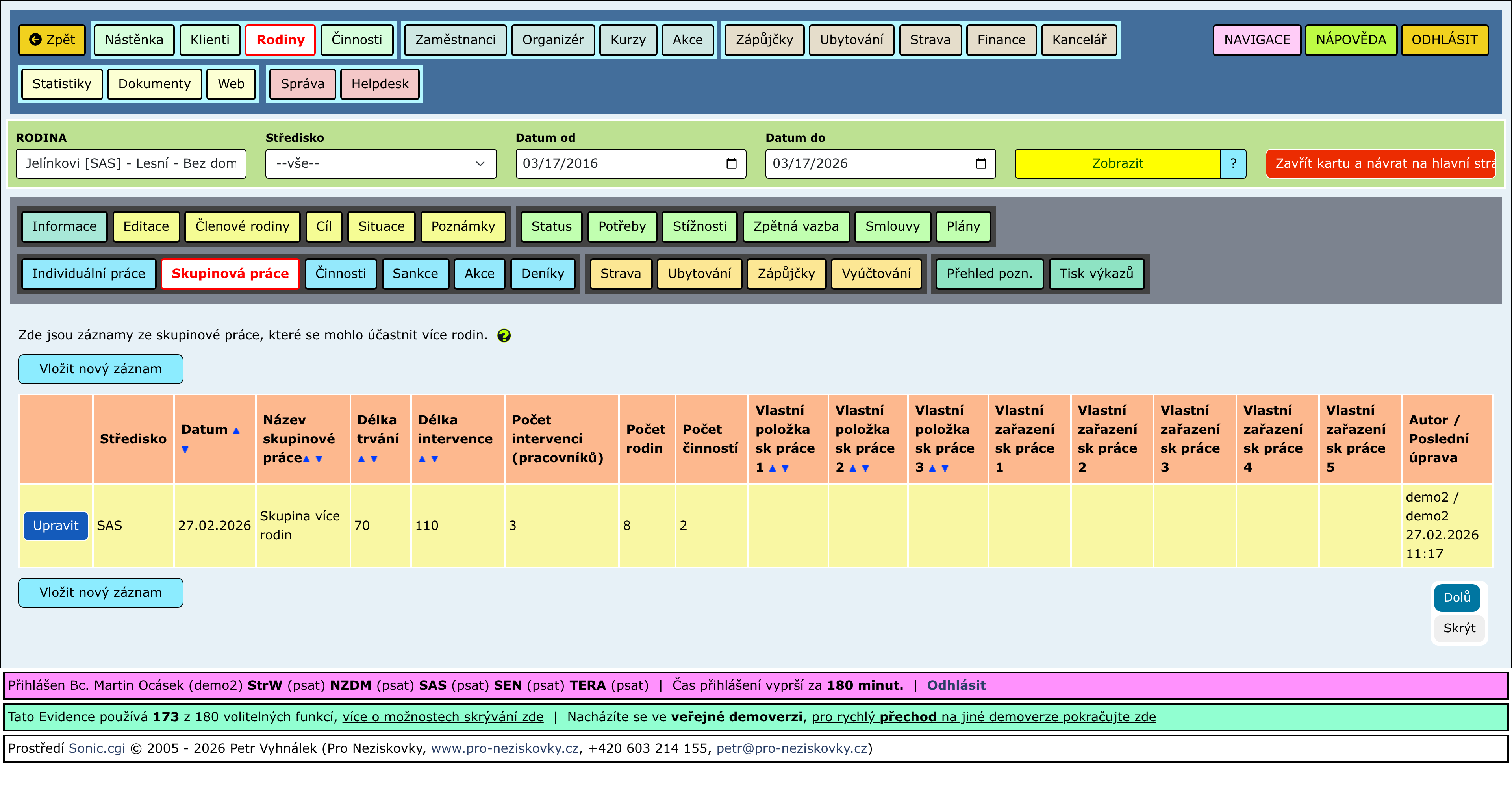Image resolution: width=1512 pixels, height=785 pixels.
Task: Sort Délka trvání column ascending
Action: pos(361,459)
